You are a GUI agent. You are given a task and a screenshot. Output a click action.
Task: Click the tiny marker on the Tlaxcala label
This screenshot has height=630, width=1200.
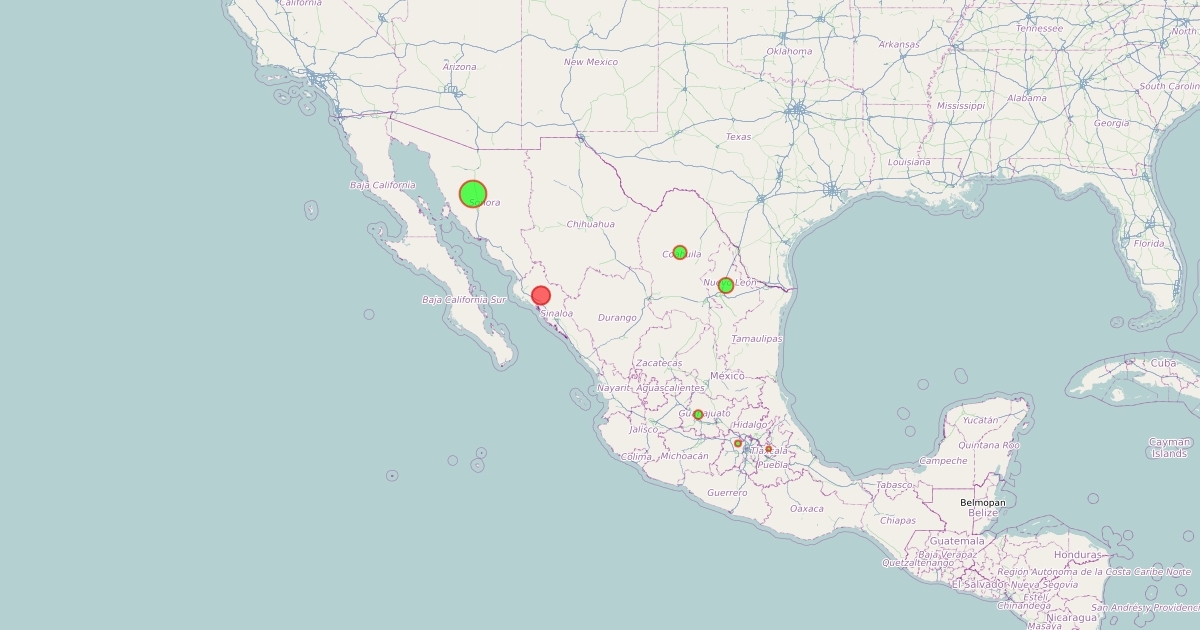(768, 449)
